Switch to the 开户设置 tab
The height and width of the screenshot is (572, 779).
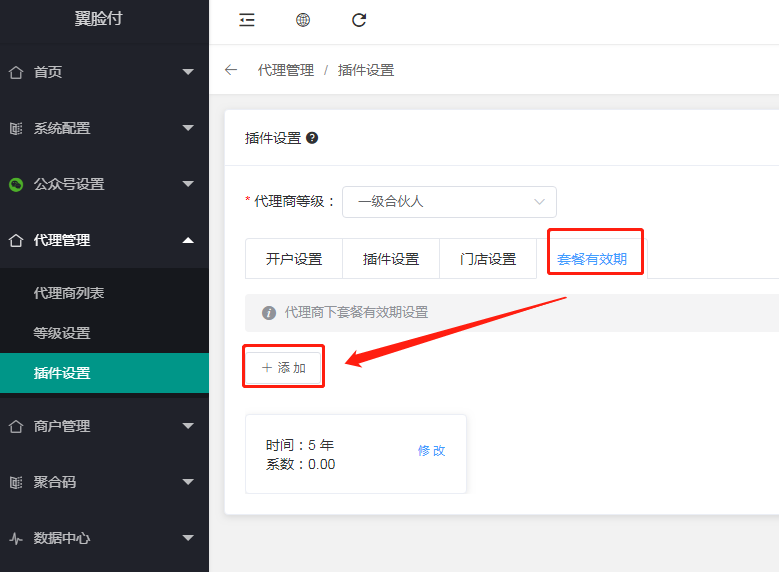[x=294, y=259]
